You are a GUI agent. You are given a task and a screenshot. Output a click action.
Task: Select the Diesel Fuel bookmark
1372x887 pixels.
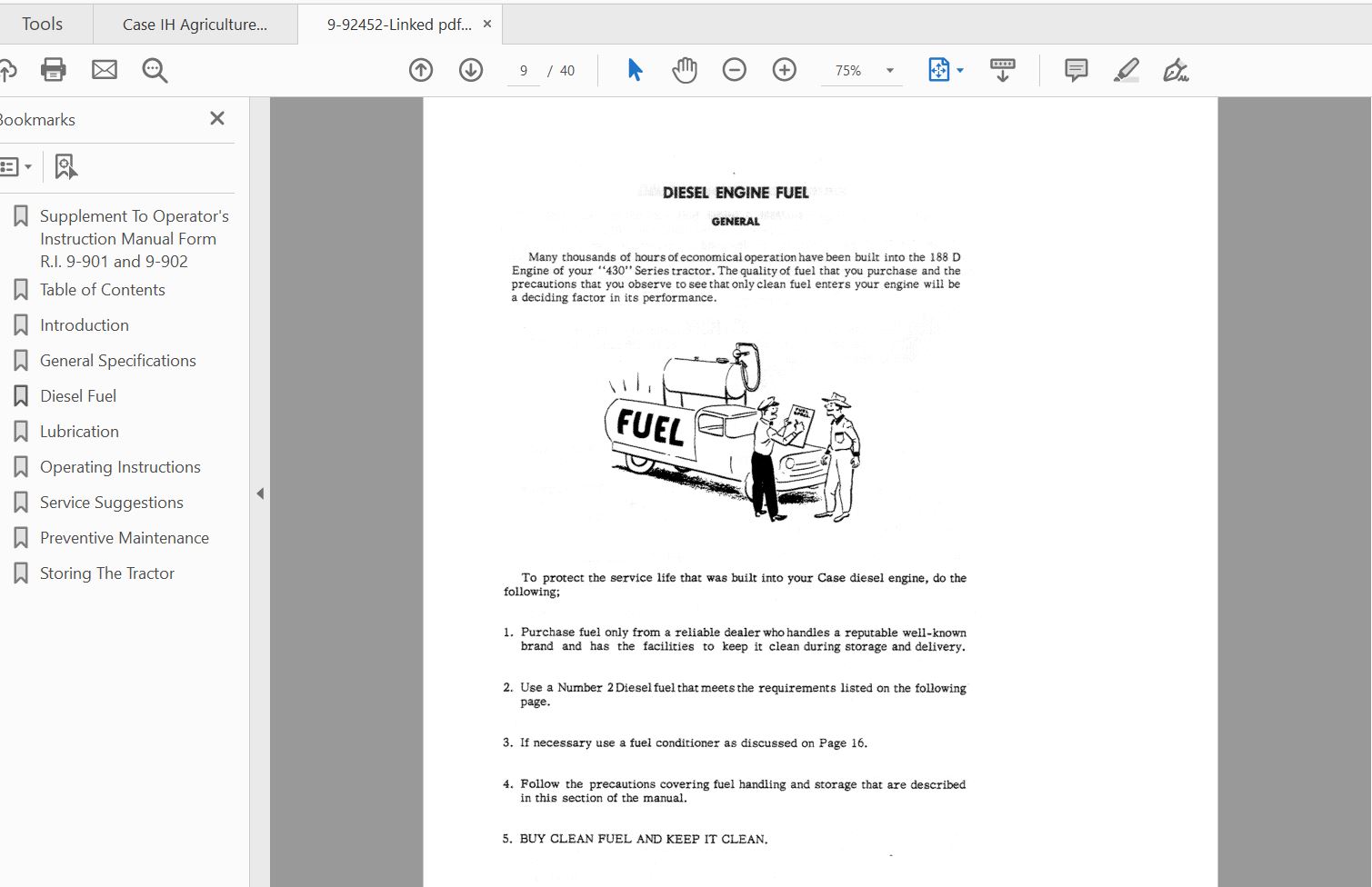click(78, 396)
